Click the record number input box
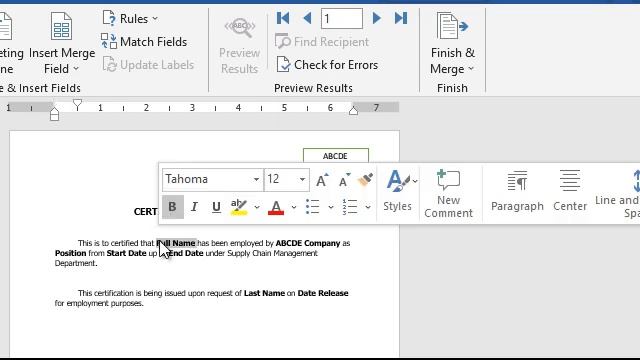This screenshot has height=360, width=640. 342,18
